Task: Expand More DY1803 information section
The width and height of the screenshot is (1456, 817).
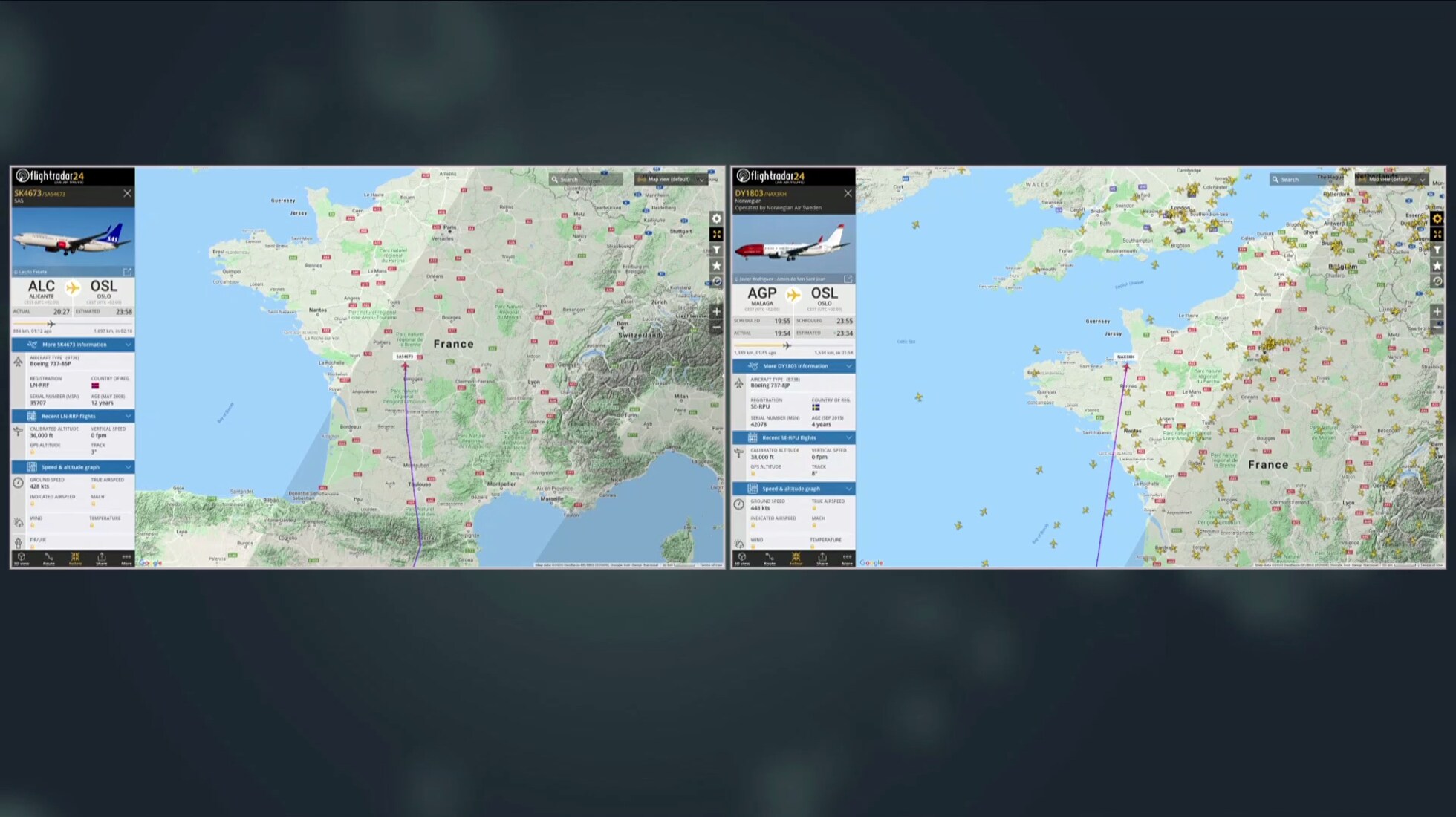Action: [x=793, y=366]
